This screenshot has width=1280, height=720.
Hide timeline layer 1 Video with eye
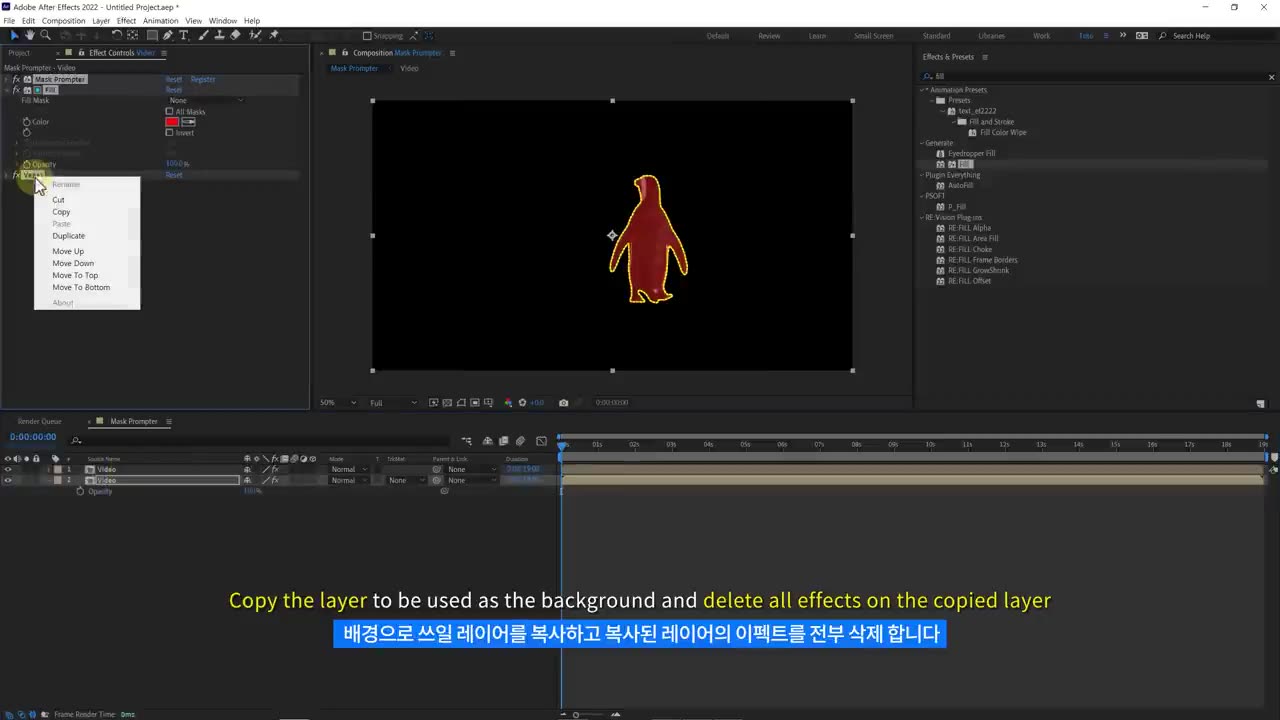coord(8,469)
